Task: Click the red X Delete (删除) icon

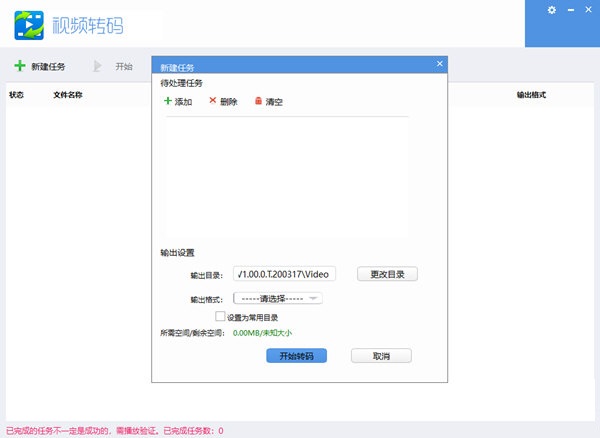Action: tap(212, 101)
